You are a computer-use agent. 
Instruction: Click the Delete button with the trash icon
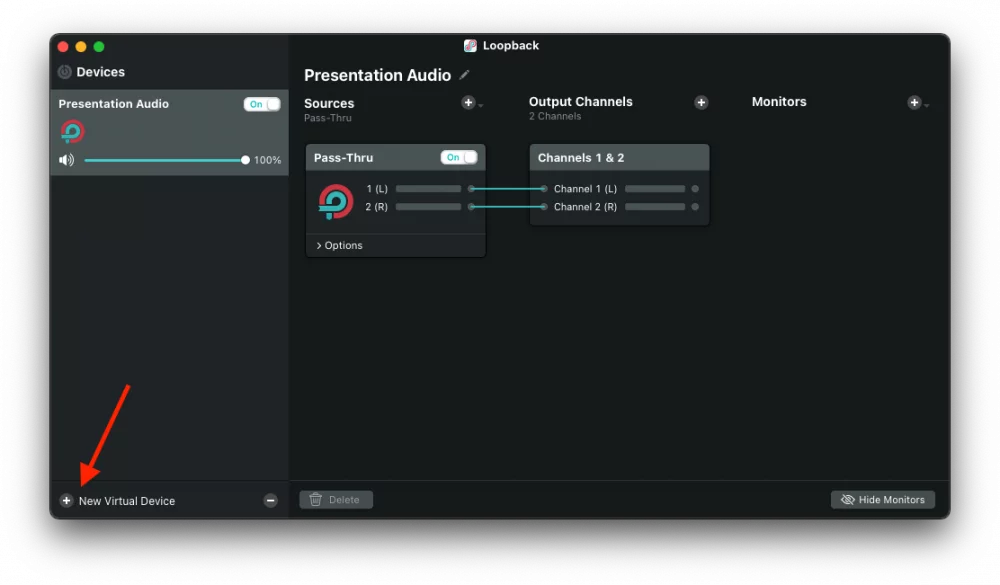(x=336, y=500)
